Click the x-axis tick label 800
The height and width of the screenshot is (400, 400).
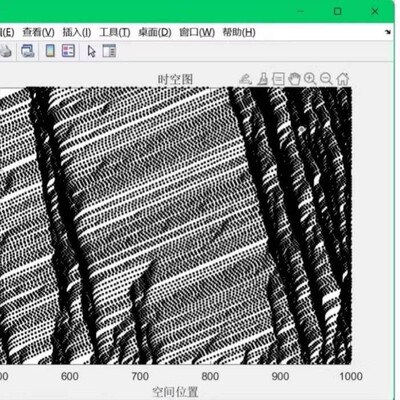pyautogui.click(x=210, y=377)
